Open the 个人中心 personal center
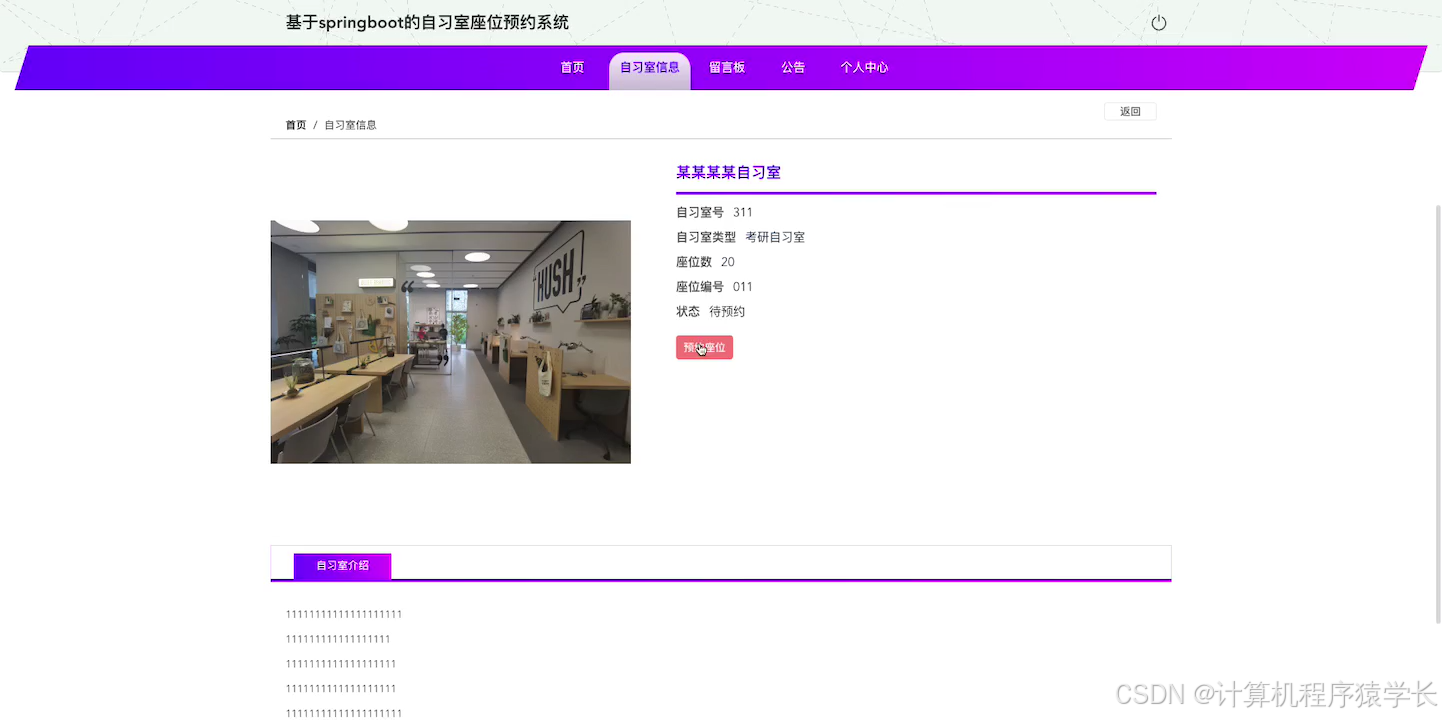1442x720 pixels. [864, 67]
